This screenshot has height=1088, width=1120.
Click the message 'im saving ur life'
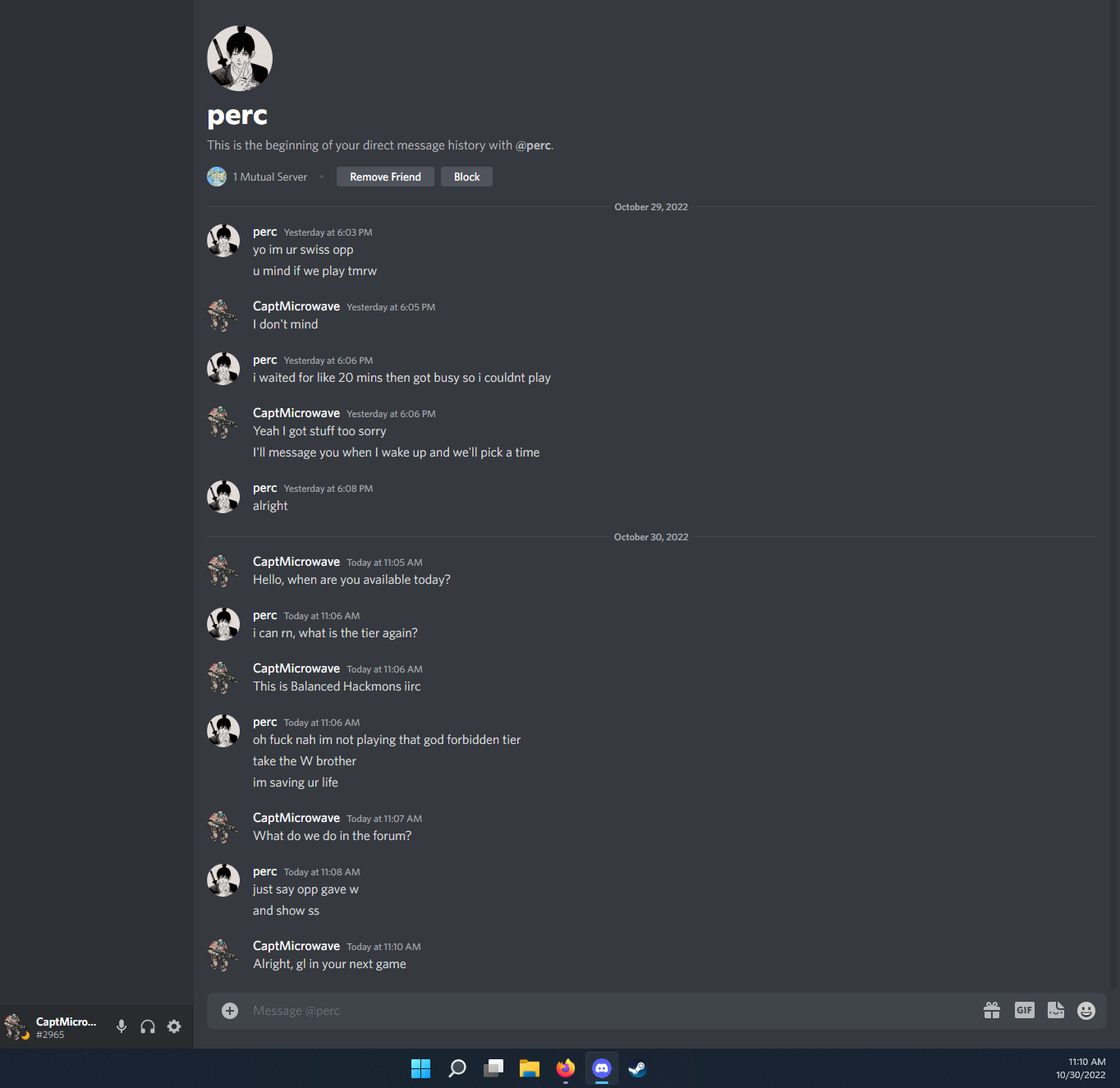pos(296,783)
